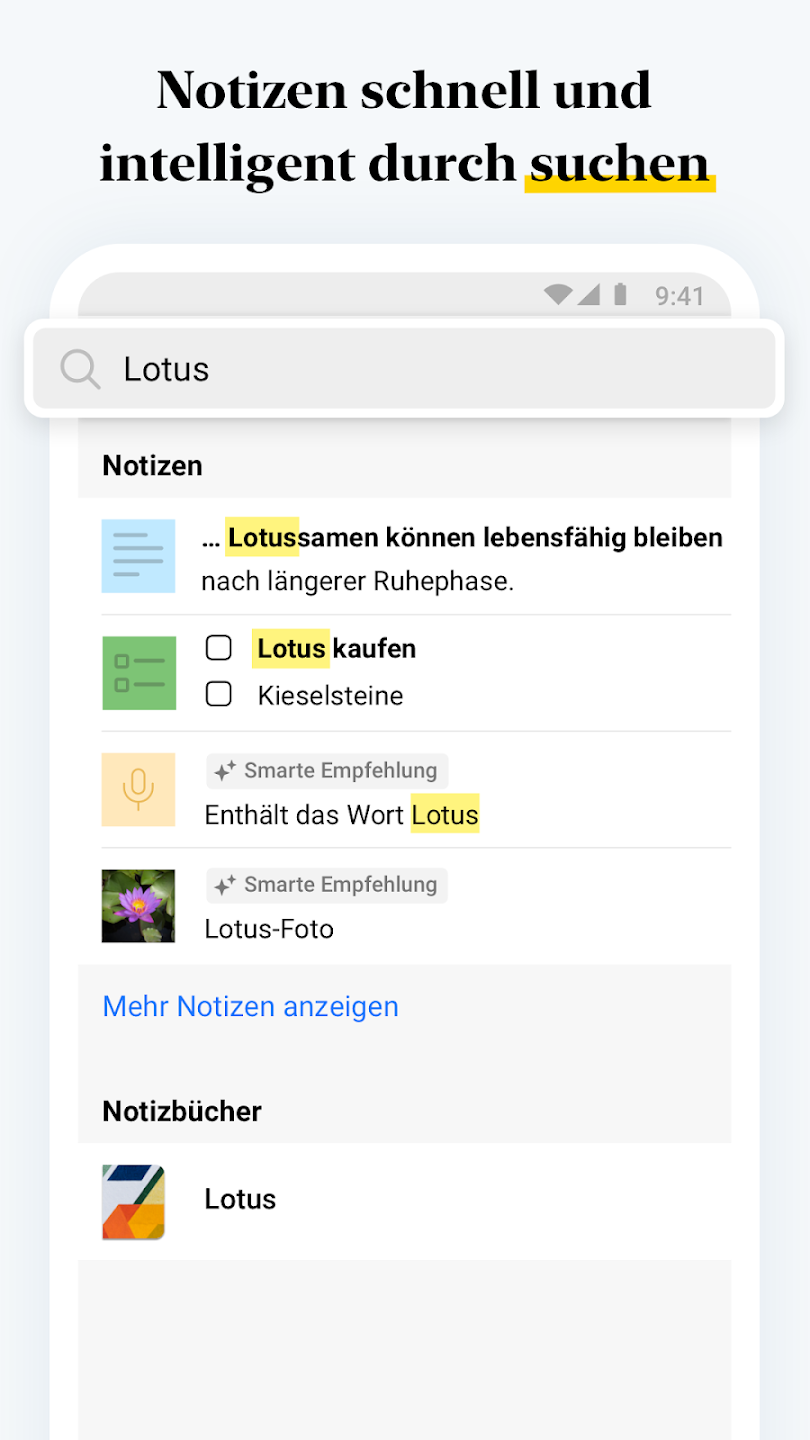Click Mehr Notizen anzeigen link
The width and height of the screenshot is (810, 1440).
250,1006
